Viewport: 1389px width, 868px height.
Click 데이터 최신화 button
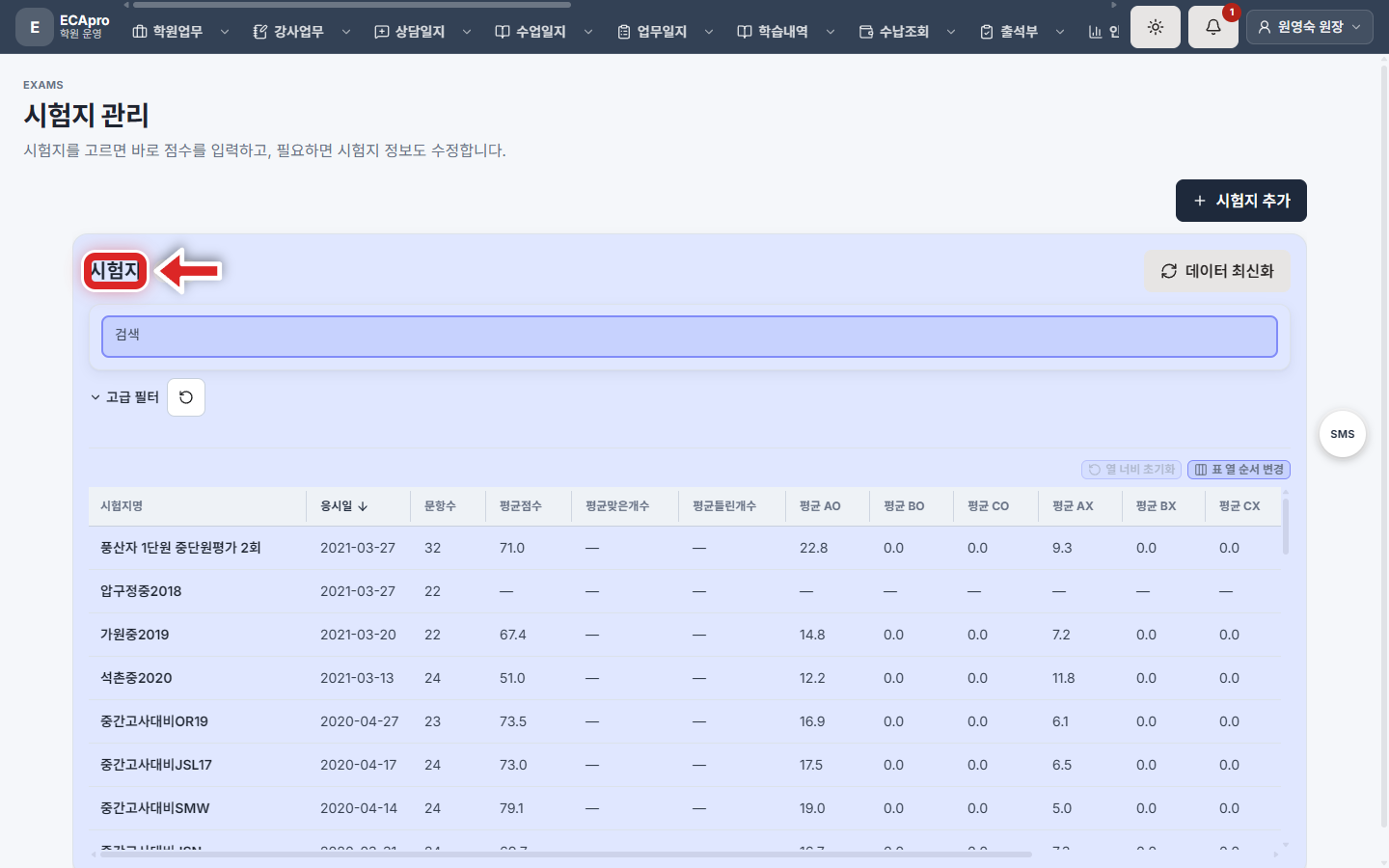[x=1217, y=271]
